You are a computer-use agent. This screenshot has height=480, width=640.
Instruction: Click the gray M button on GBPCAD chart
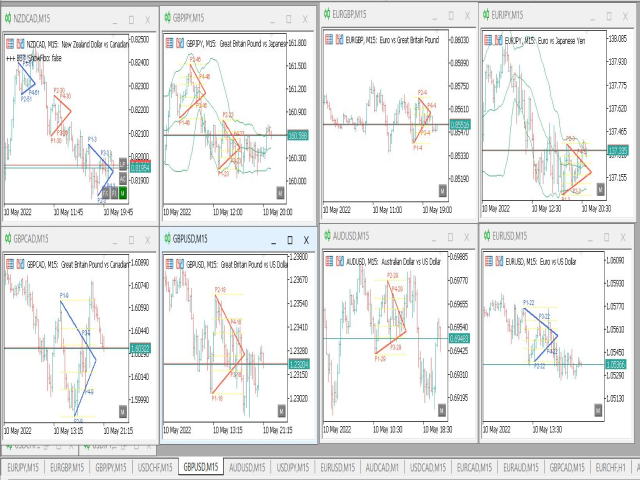122,412
